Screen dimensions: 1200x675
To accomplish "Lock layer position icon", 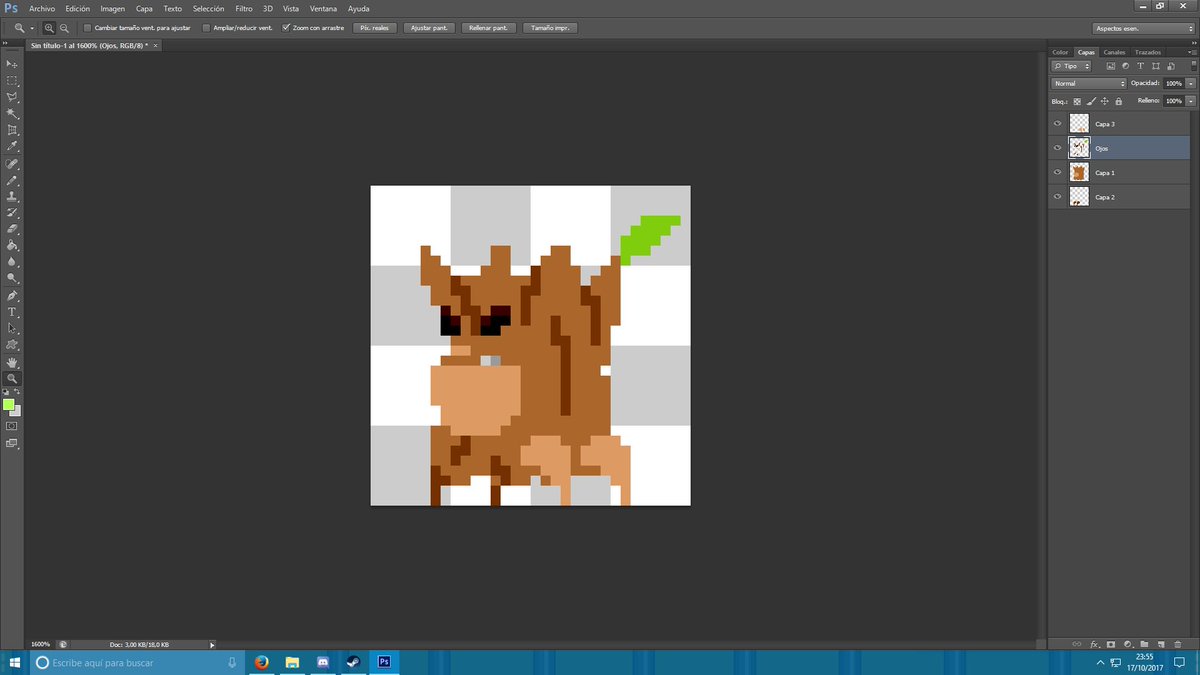I will coord(1105,101).
